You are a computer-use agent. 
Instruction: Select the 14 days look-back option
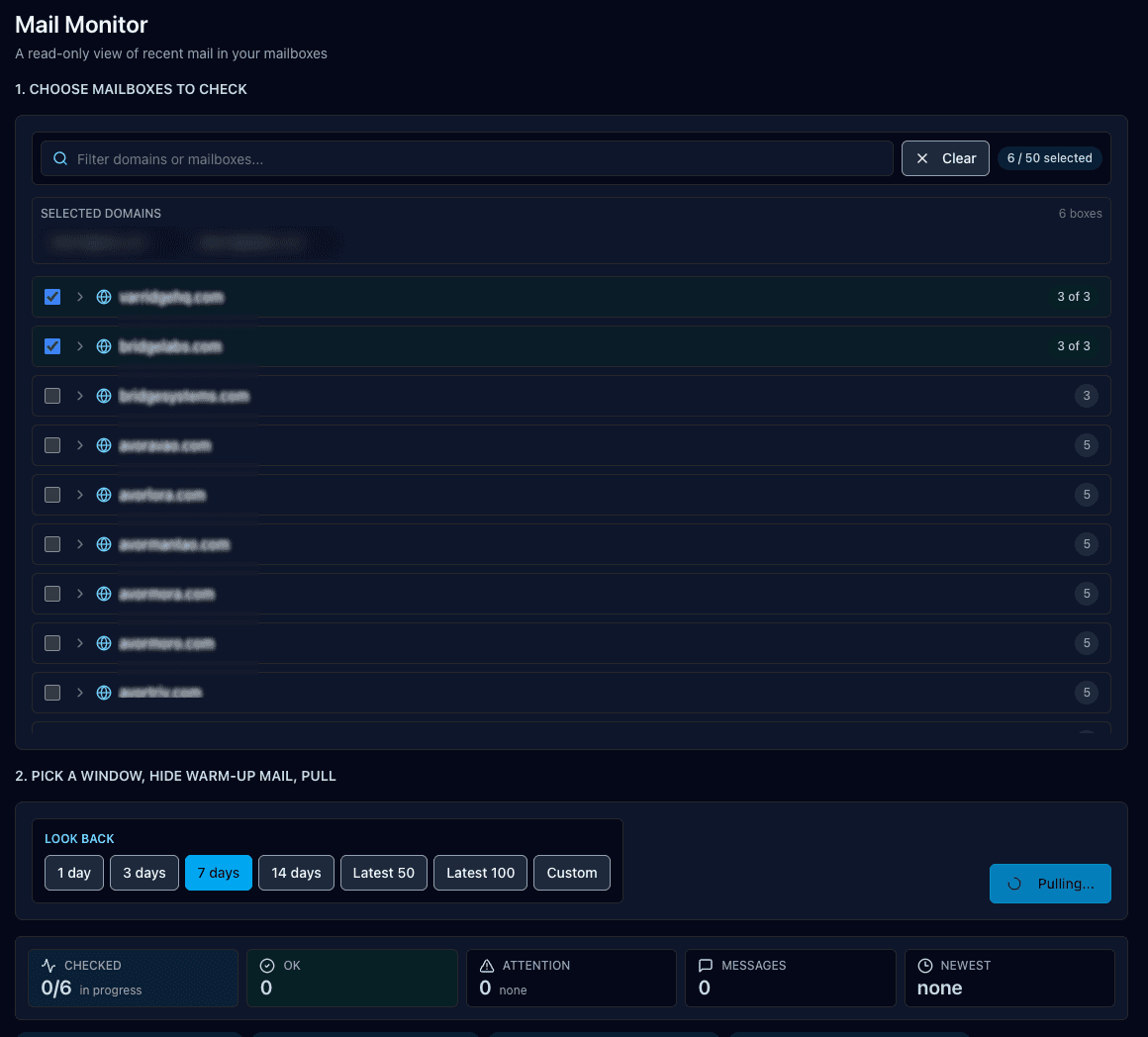[x=297, y=873]
